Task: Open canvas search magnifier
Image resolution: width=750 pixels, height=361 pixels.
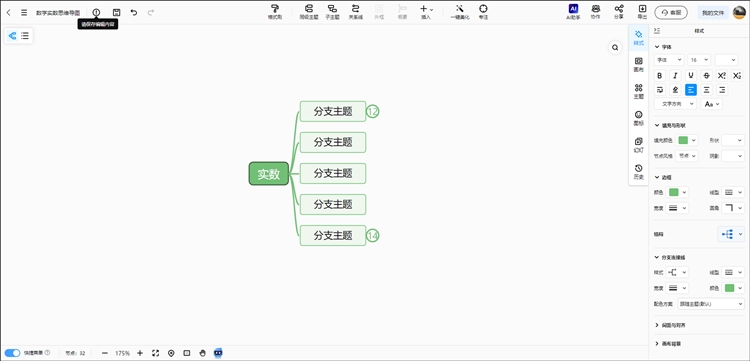Action: click(x=615, y=47)
